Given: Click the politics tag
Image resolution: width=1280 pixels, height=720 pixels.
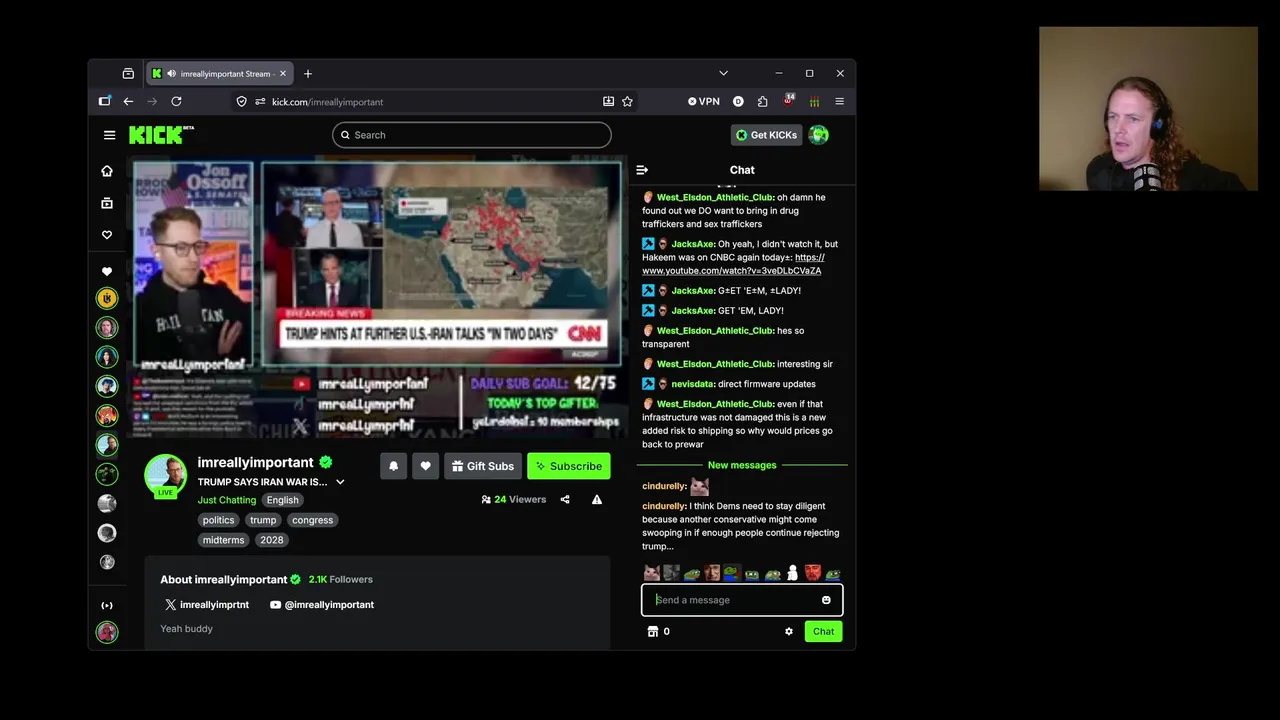Looking at the screenshot, I should [x=218, y=520].
